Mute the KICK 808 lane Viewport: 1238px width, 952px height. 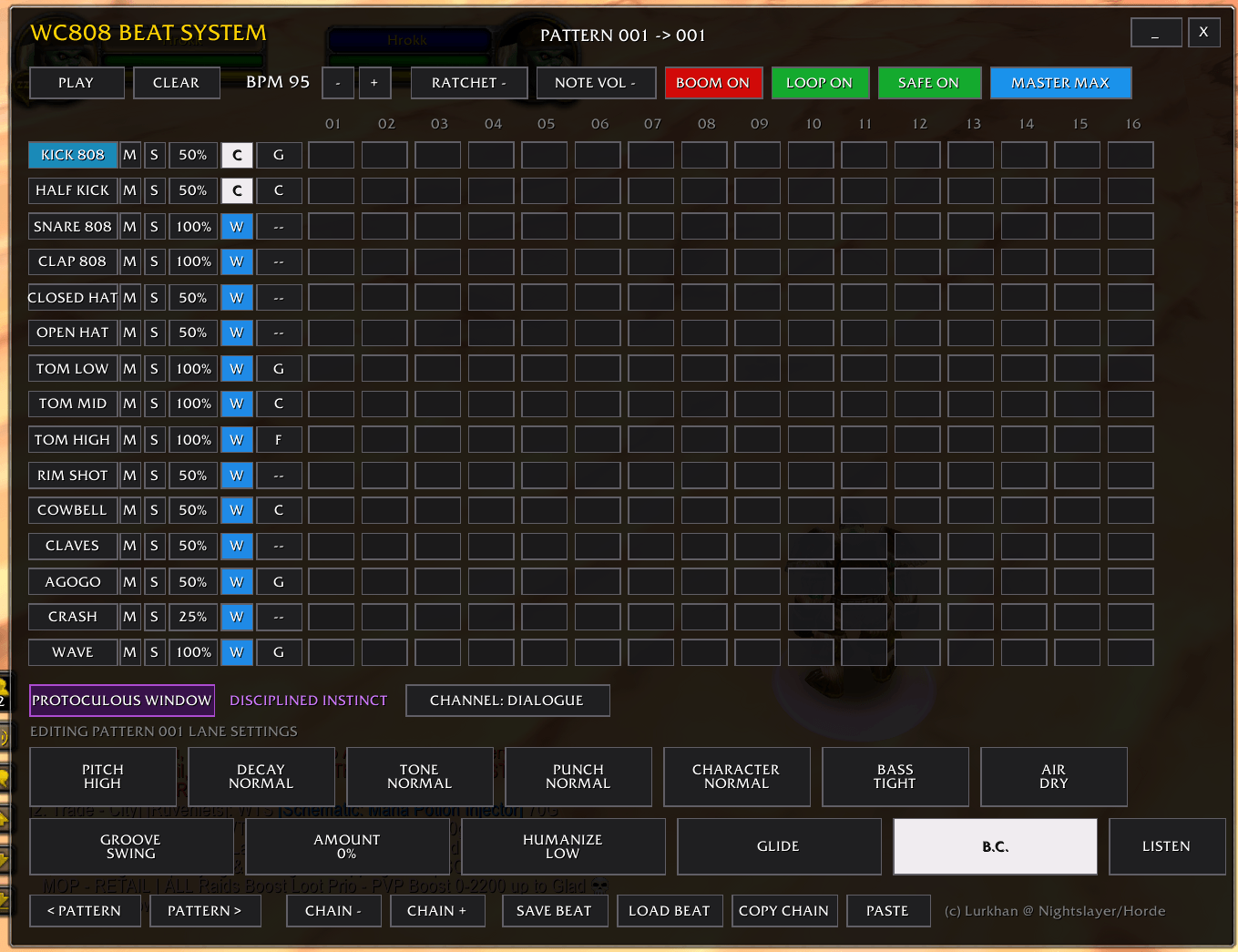(x=130, y=155)
